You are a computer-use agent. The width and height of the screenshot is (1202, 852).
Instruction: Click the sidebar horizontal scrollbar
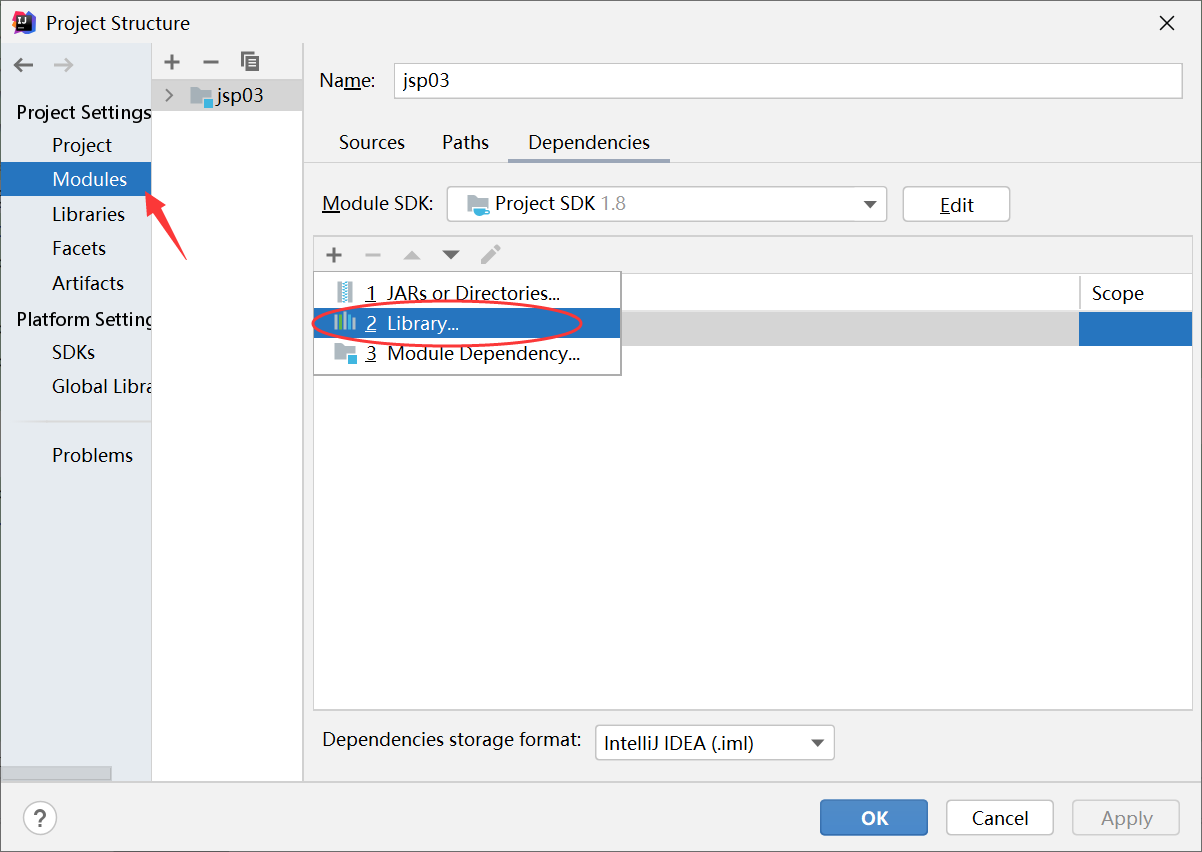coord(56,773)
